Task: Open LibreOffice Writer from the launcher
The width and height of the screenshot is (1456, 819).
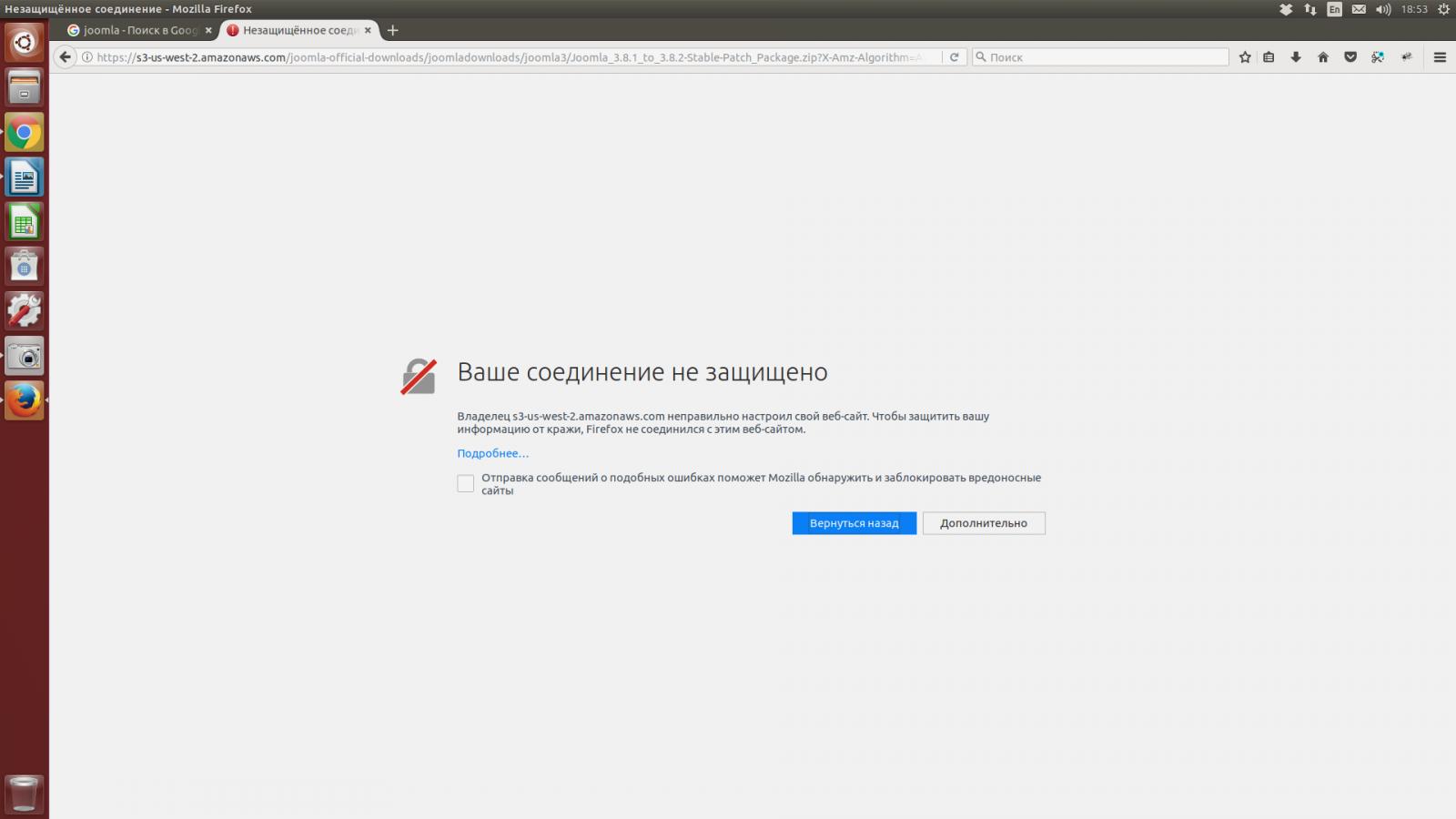Action: (25, 177)
